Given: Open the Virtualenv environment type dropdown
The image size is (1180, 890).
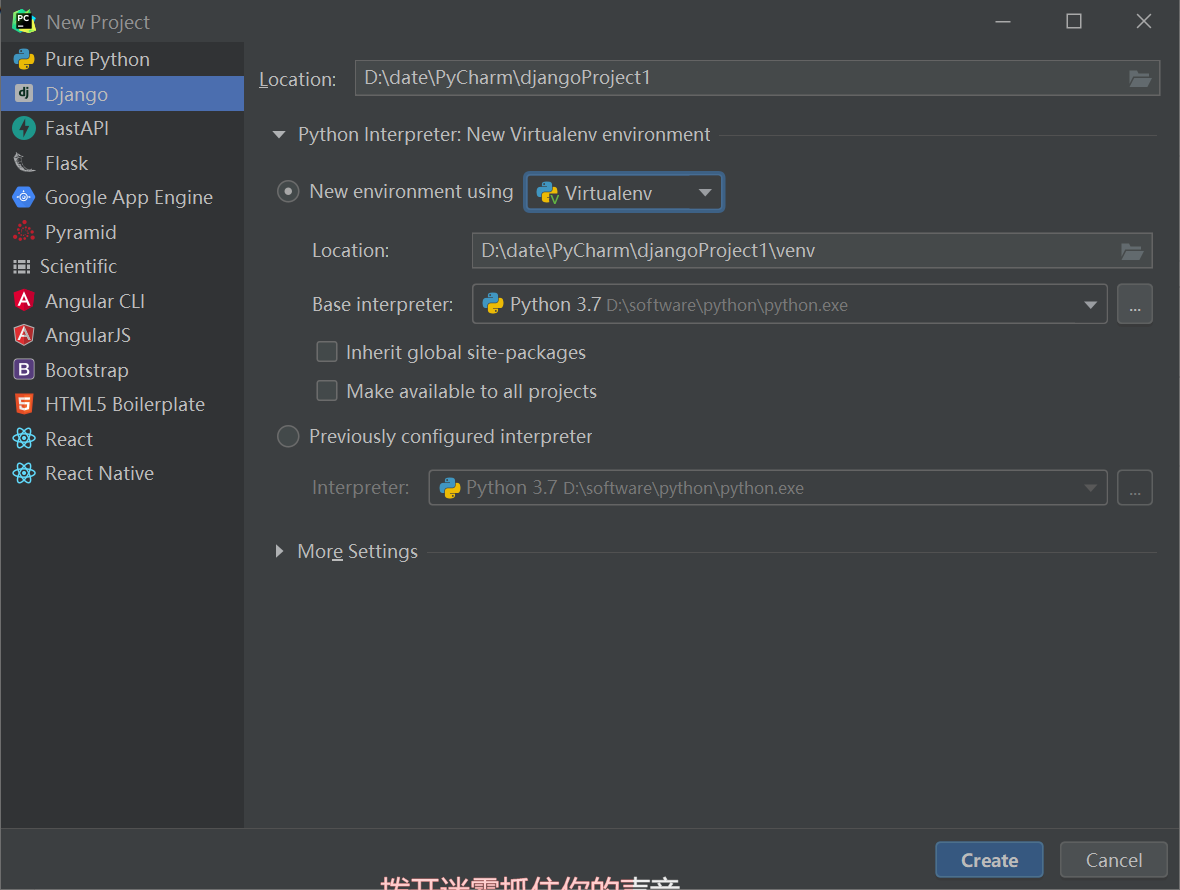Looking at the screenshot, I should tap(624, 193).
